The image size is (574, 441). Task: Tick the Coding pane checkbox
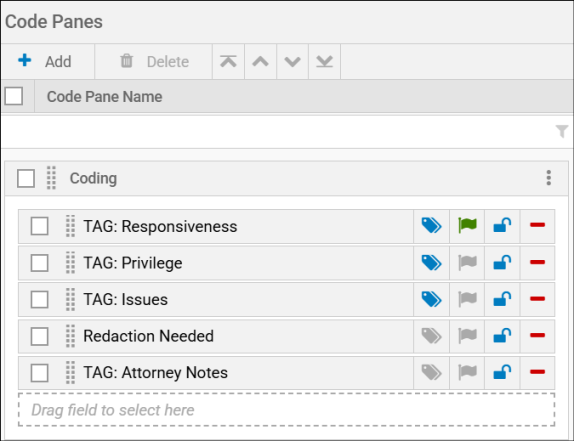click(26, 178)
